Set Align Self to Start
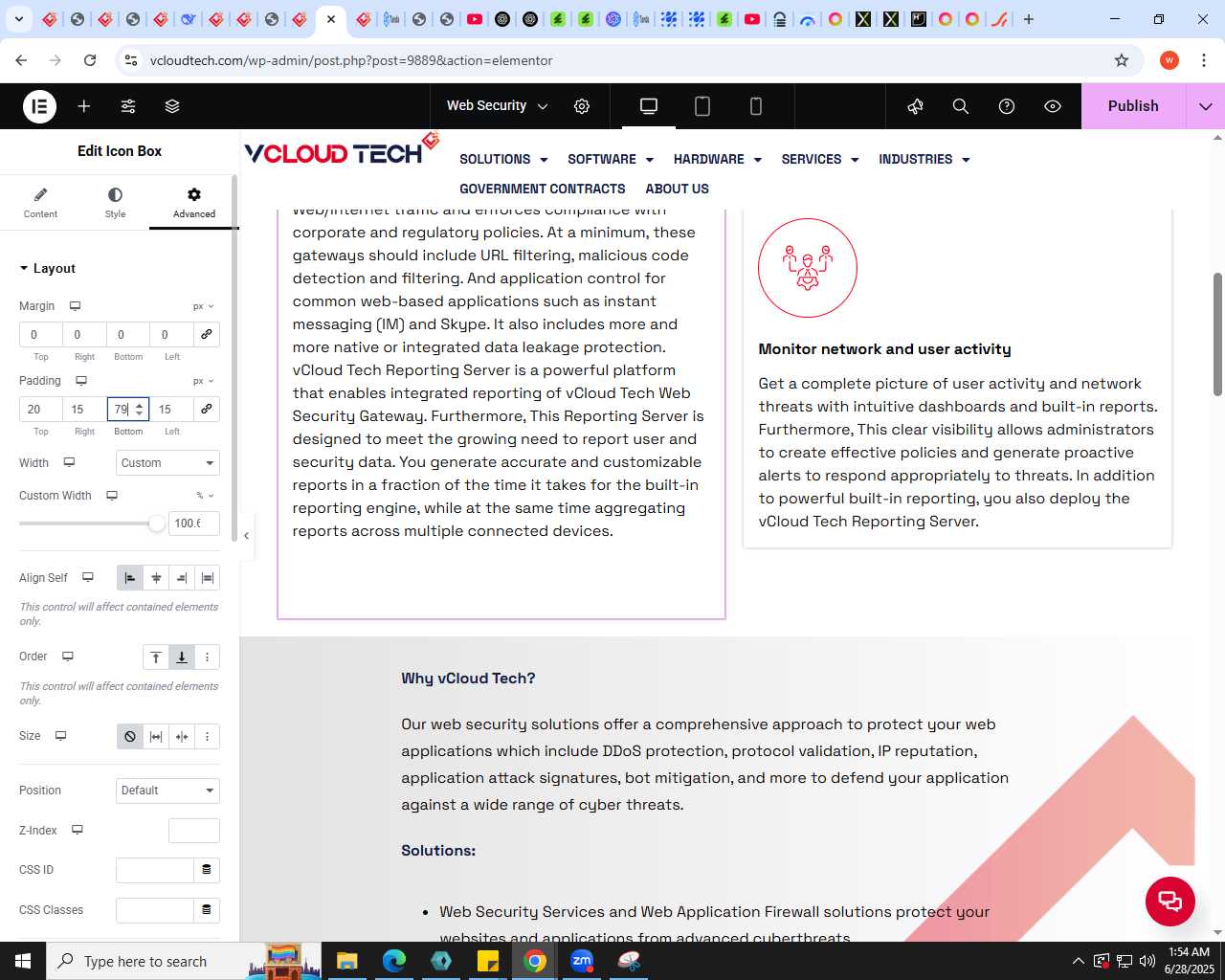This screenshot has height=980, width=1225. coord(130,578)
